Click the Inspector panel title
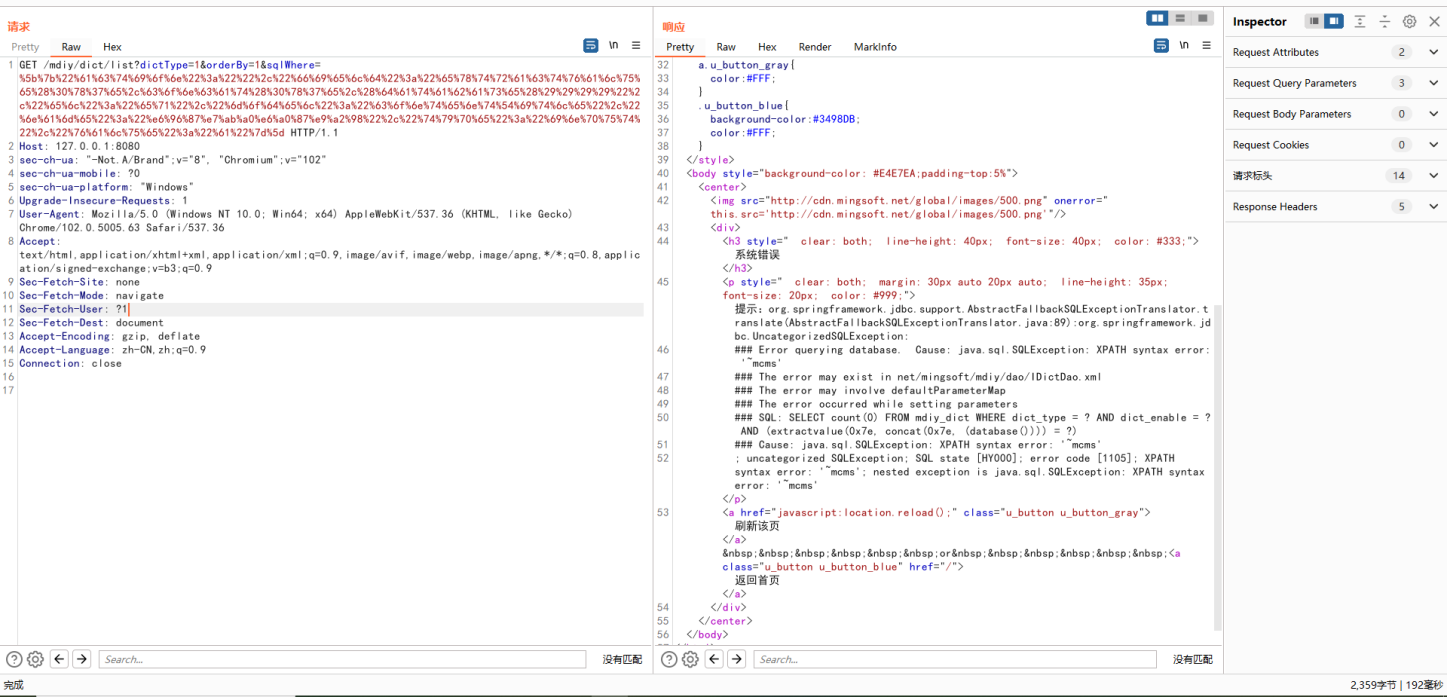The height and width of the screenshot is (698, 1448). [1260, 21]
